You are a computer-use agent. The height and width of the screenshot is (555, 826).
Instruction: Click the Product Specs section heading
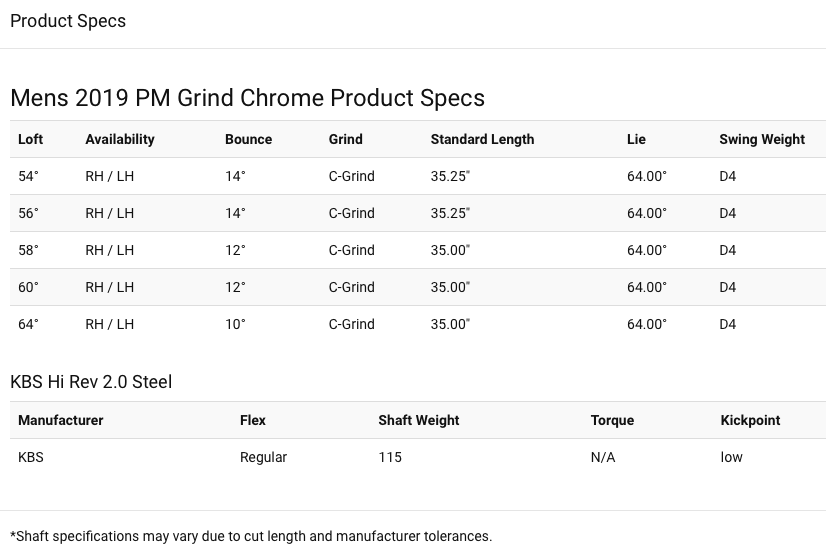pos(68,21)
